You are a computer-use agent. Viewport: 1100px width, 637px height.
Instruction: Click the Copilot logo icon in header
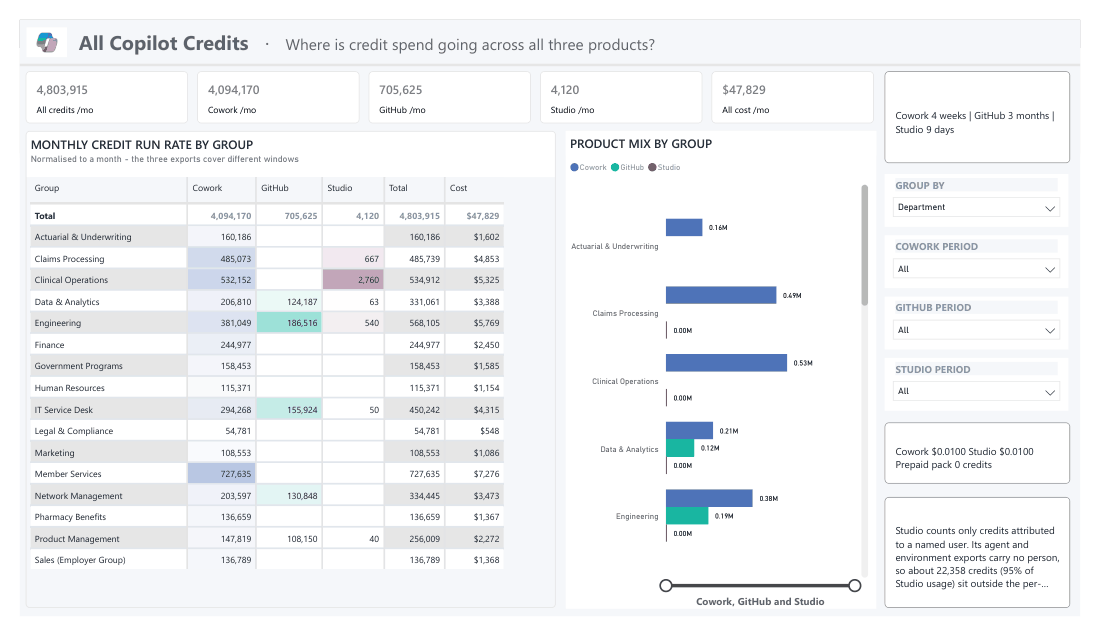(47, 42)
